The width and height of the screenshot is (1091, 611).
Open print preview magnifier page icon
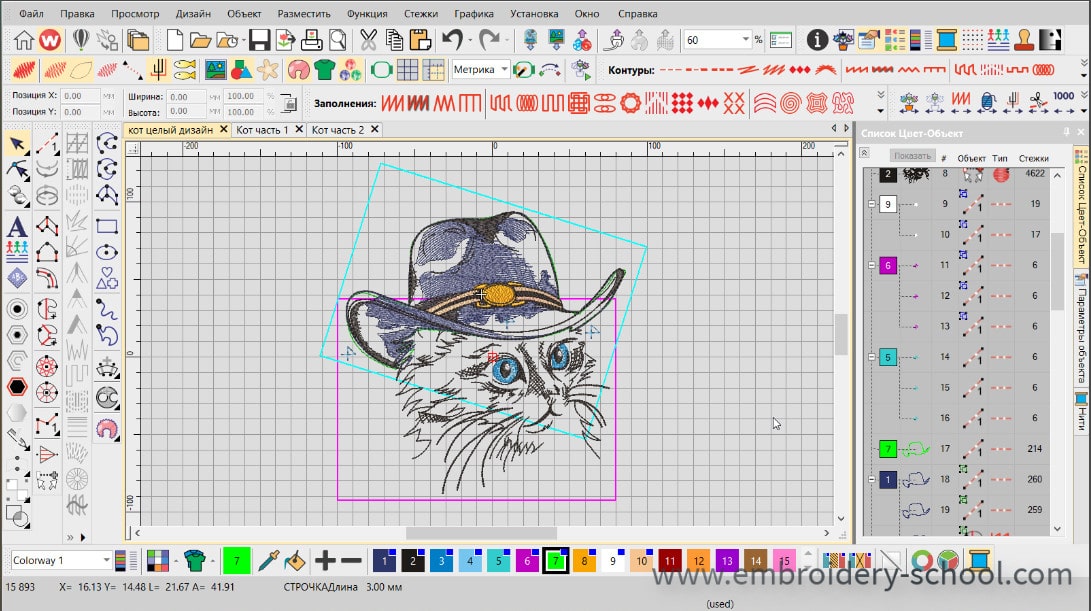337,40
